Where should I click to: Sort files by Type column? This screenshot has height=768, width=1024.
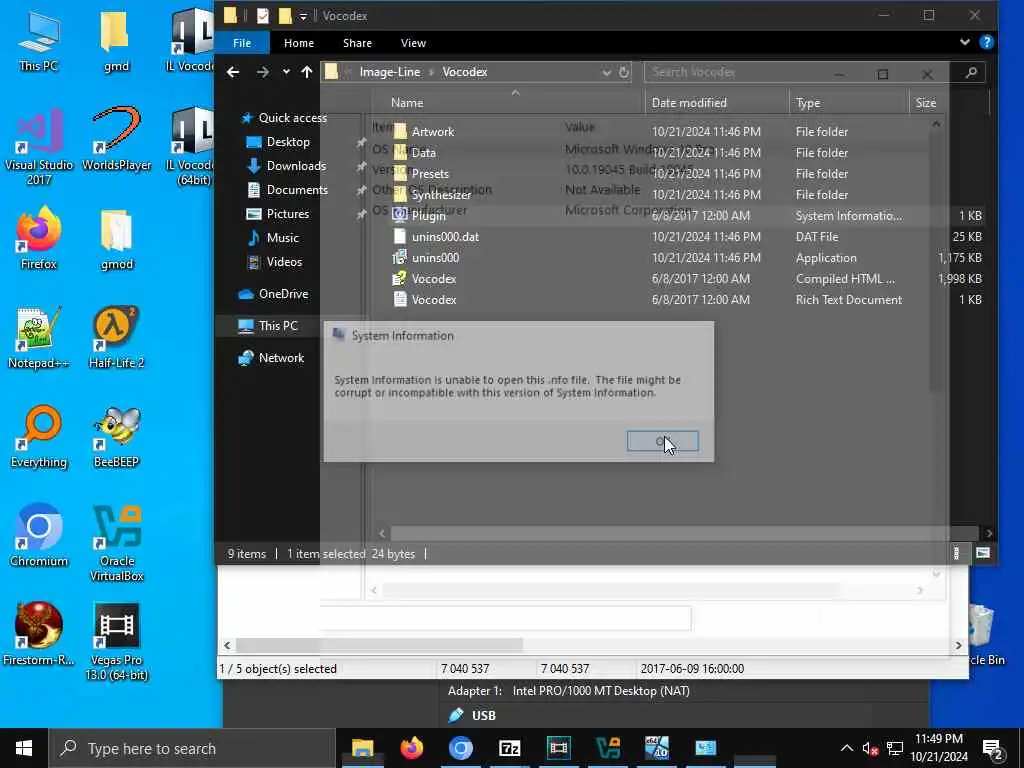[849, 103]
